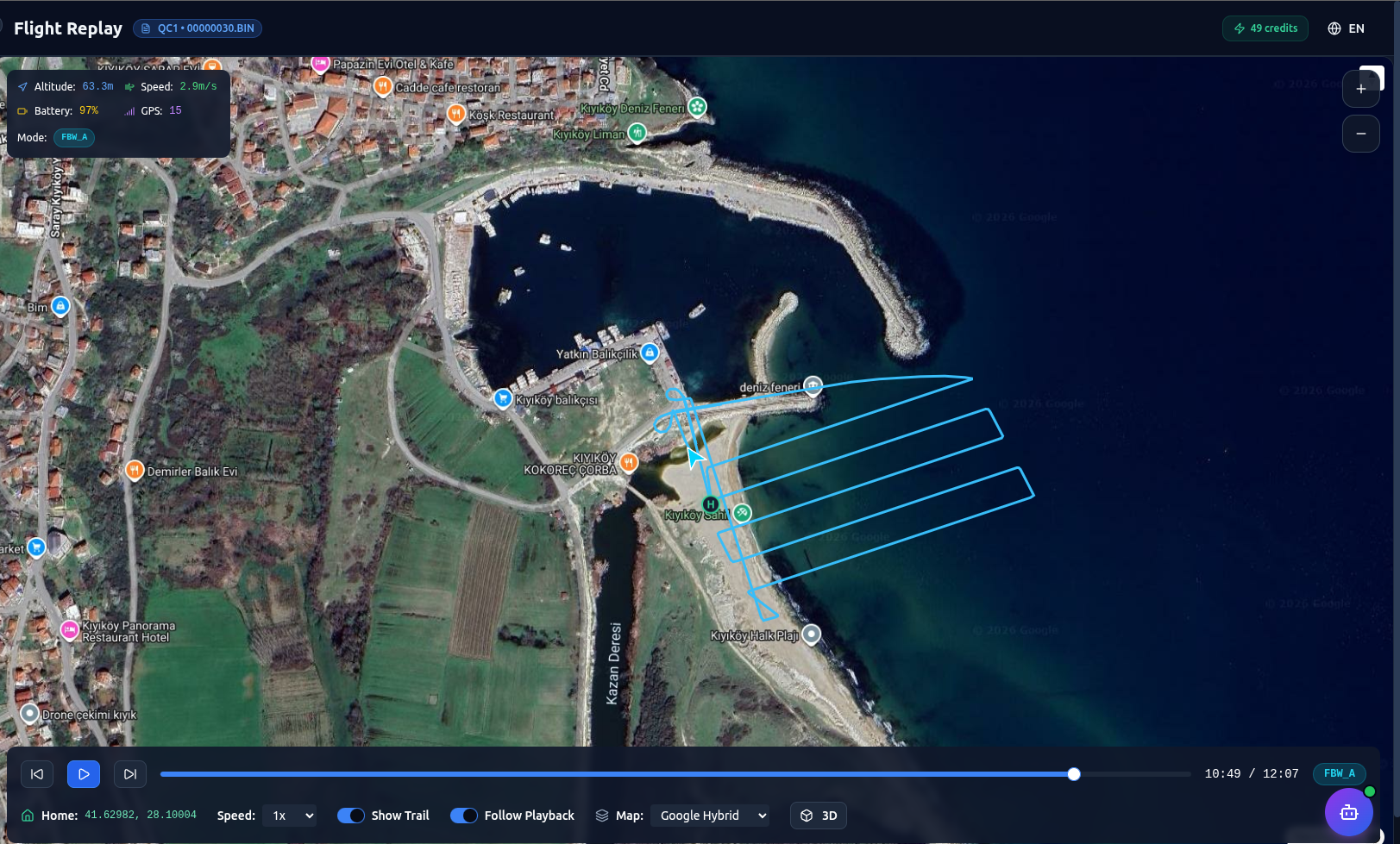Click the Kıyıköy Panorama Restaurant Hotel pin
The image size is (1400, 844).
[x=70, y=630]
